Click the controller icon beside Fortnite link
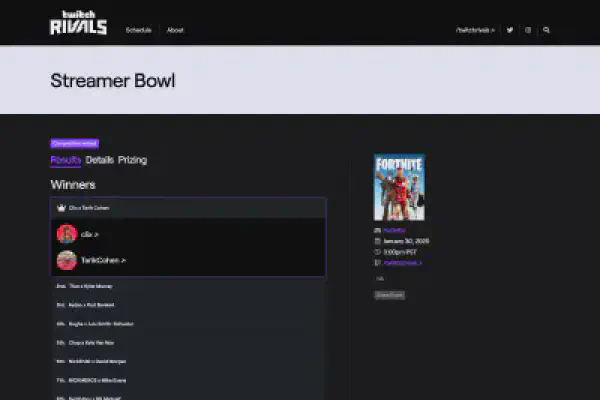Screen dimensions: 600x400 [x=377, y=230]
